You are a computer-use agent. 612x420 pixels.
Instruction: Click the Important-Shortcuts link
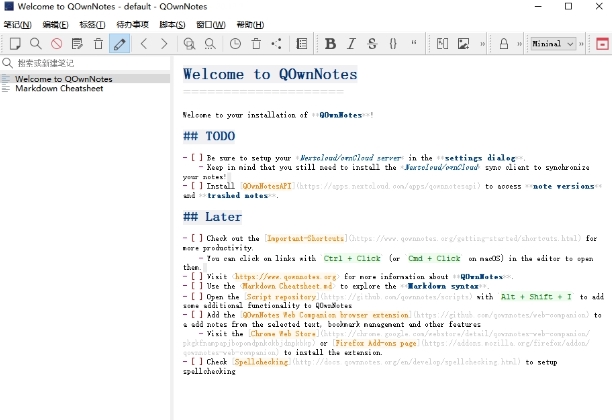pos(305,238)
